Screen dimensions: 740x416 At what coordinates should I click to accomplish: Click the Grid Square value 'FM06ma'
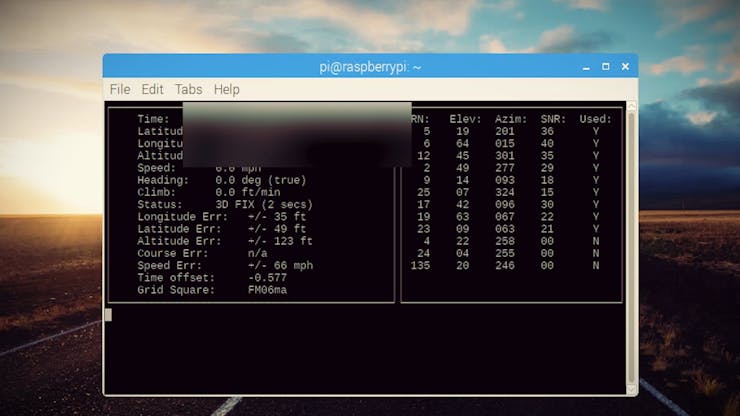click(x=267, y=290)
